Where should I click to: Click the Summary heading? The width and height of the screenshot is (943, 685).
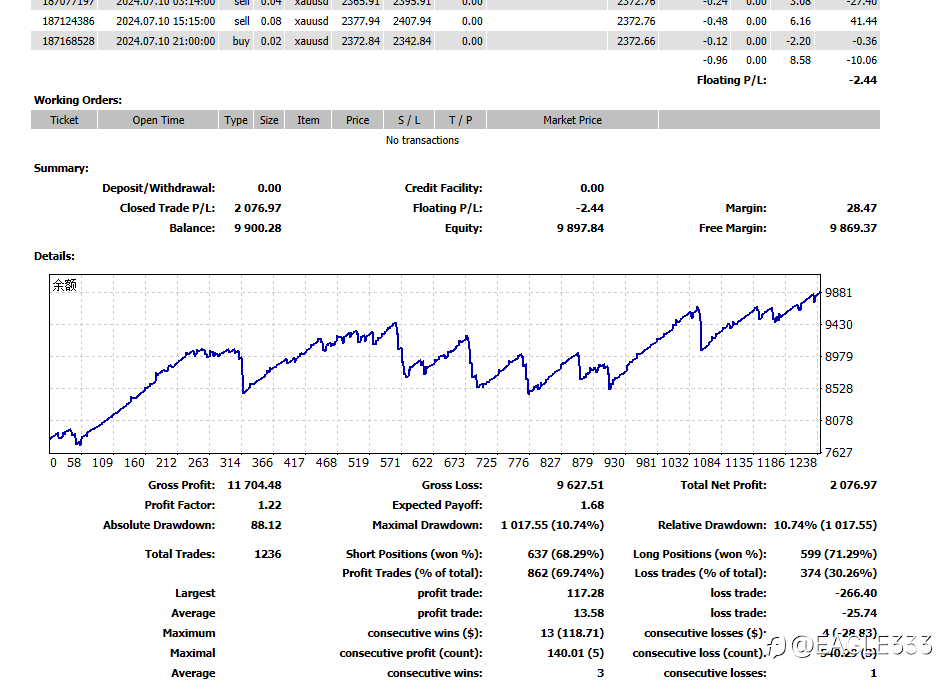click(61, 168)
